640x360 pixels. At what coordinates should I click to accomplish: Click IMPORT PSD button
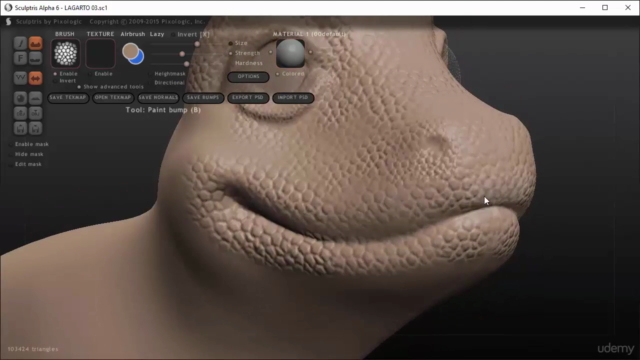point(293,98)
